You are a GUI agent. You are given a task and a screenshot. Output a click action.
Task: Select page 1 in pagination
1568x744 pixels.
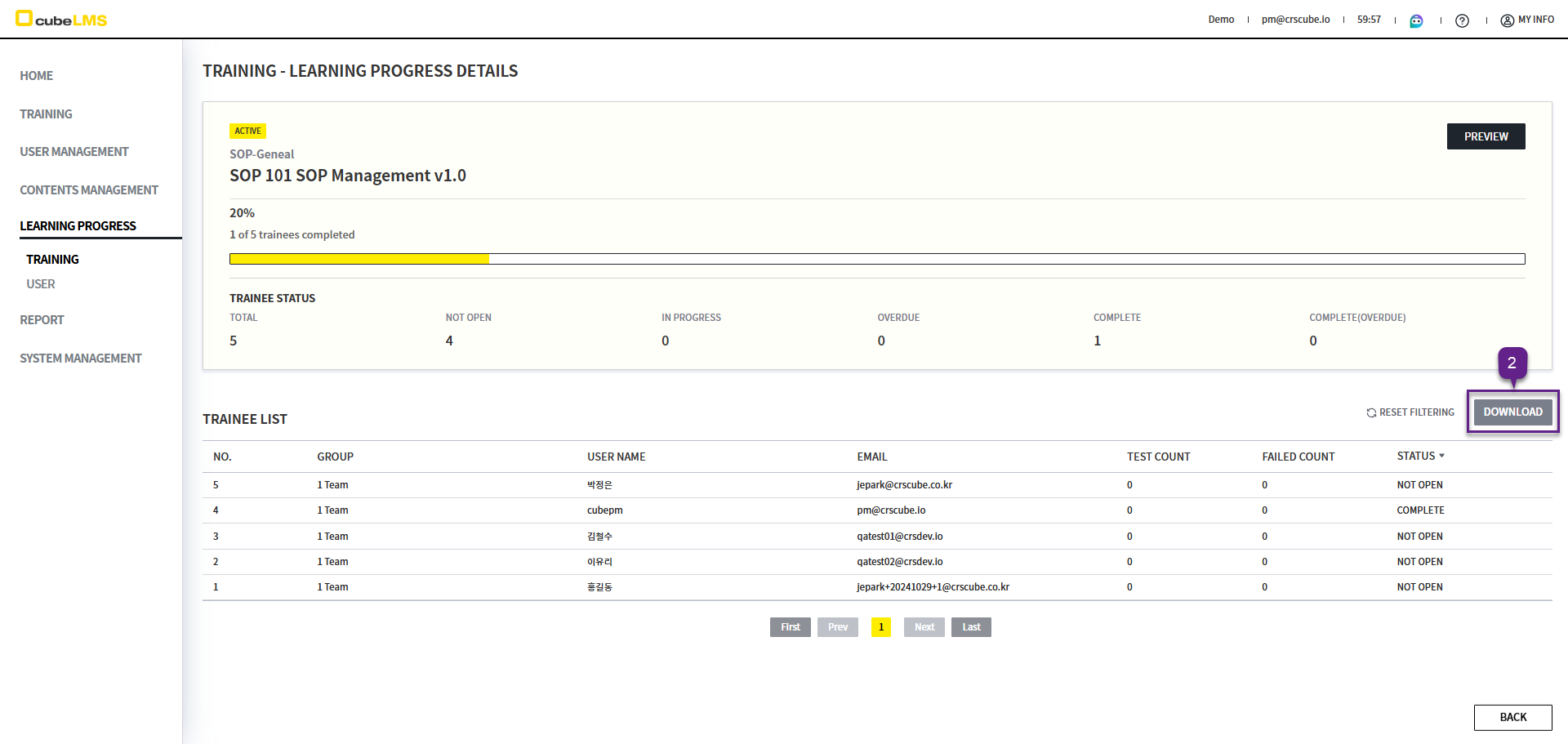click(880, 627)
